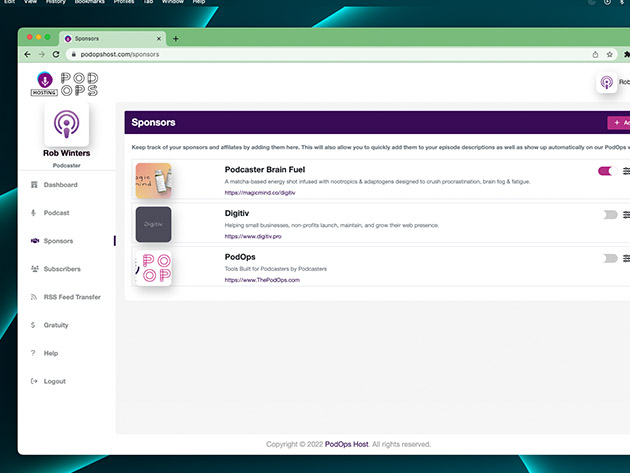This screenshot has height=473, width=630.
Task: Disable the Podcaster Brain Fuel sponsor toggle
Action: [606, 171]
